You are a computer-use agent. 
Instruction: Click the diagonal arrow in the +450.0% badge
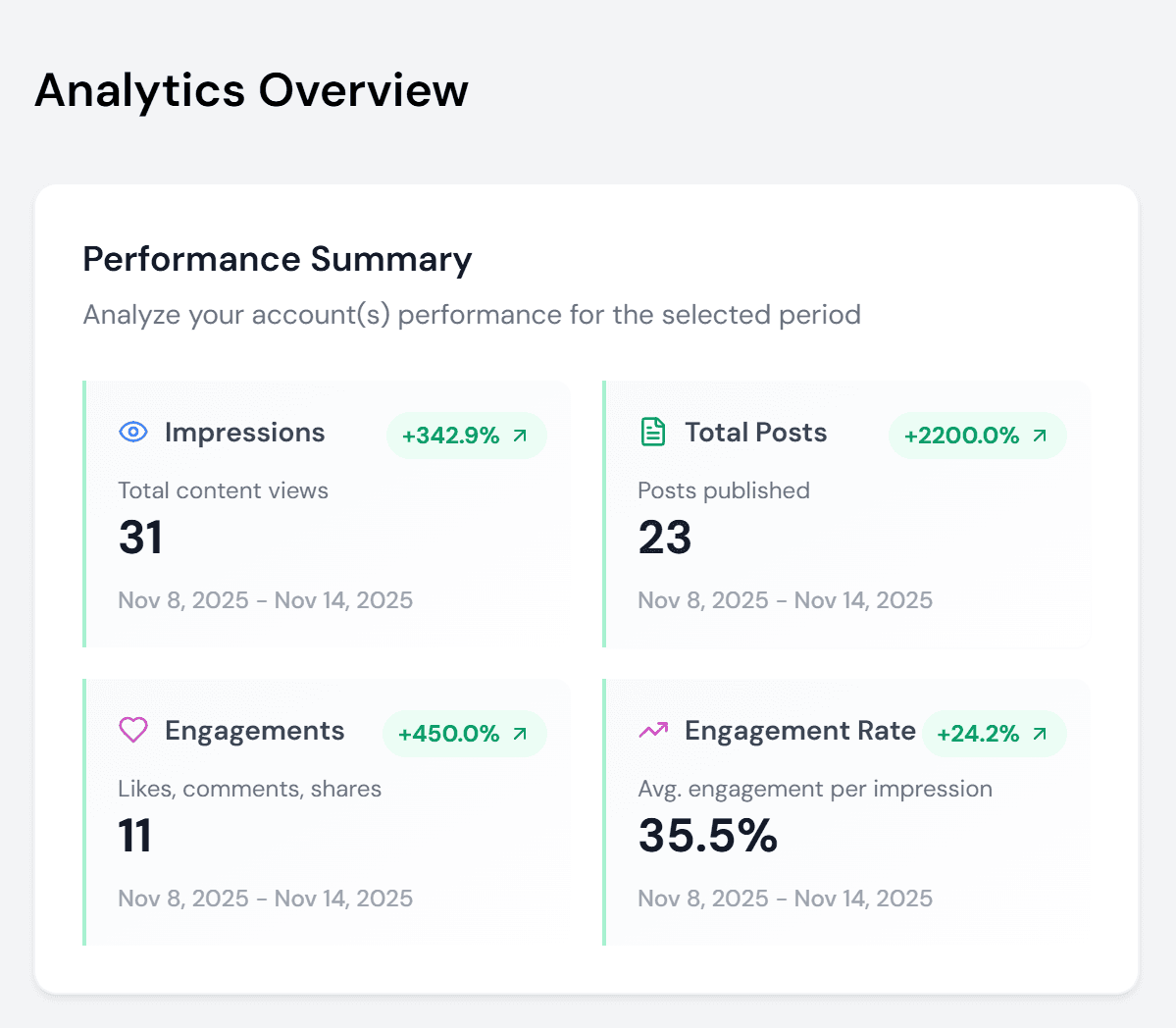519,734
